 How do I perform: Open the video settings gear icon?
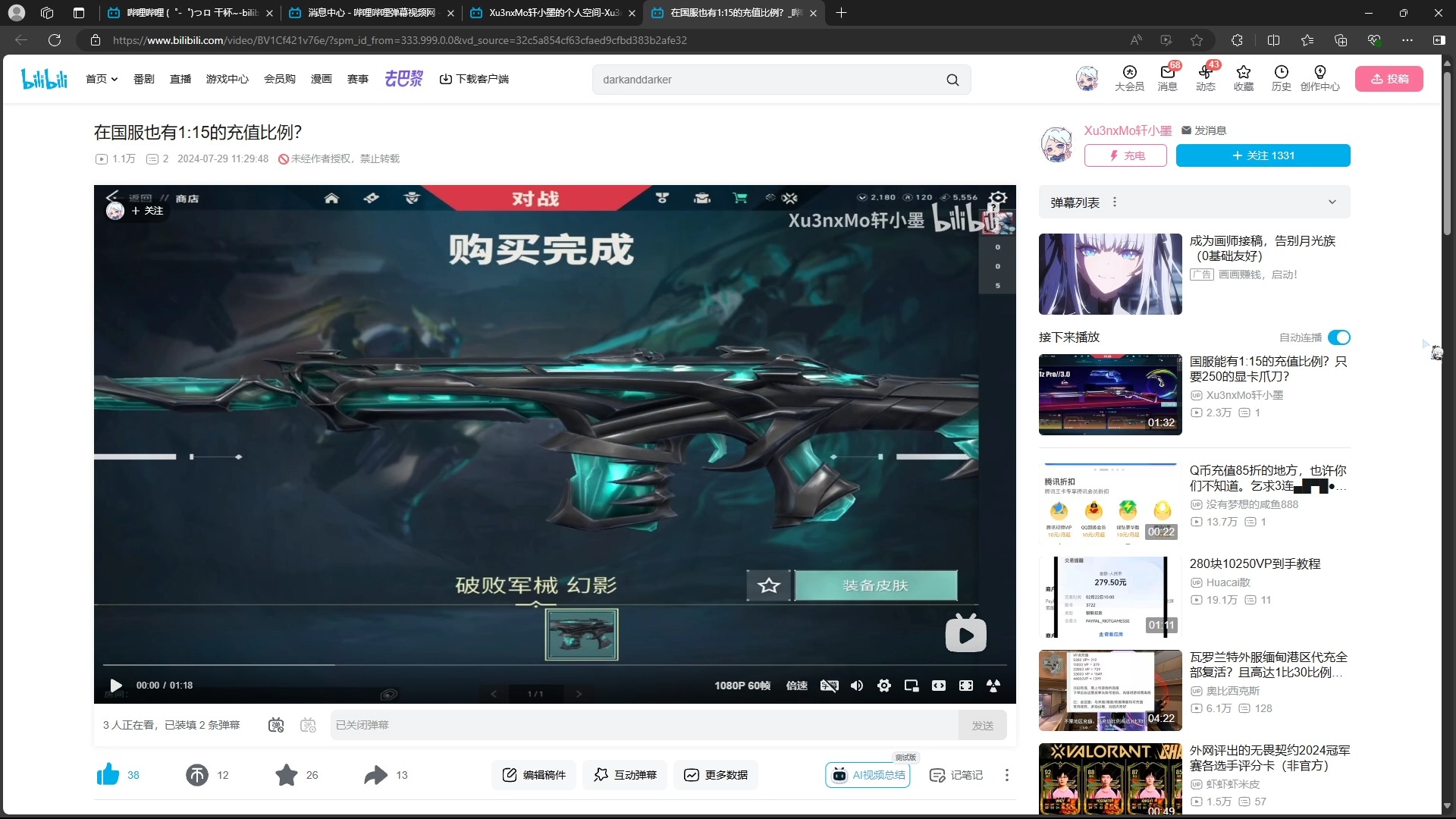[884, 686]
